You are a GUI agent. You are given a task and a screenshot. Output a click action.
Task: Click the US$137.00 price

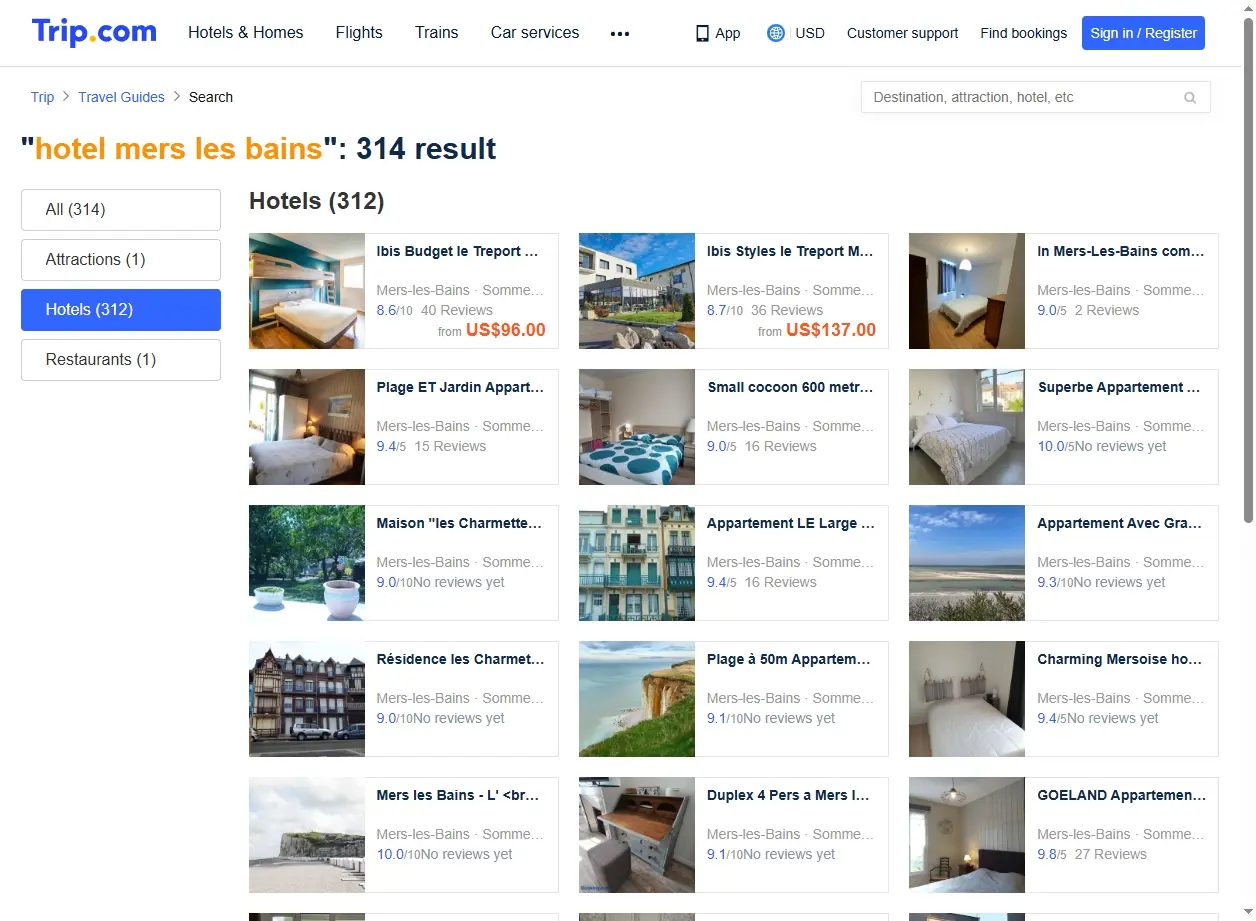coord(831,330)
